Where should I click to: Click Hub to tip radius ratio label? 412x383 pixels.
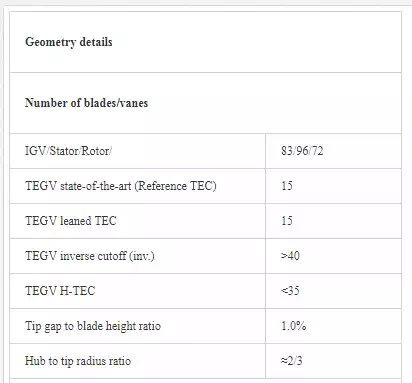78,361
